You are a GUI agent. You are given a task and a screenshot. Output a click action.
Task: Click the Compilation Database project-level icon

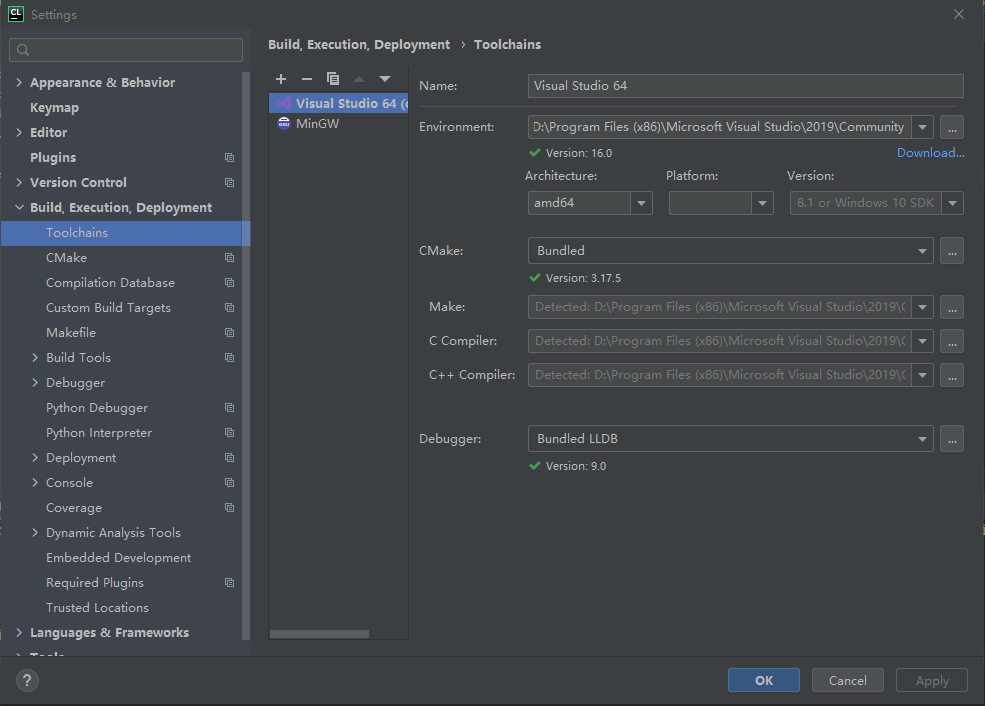click(x=229, y=283)
